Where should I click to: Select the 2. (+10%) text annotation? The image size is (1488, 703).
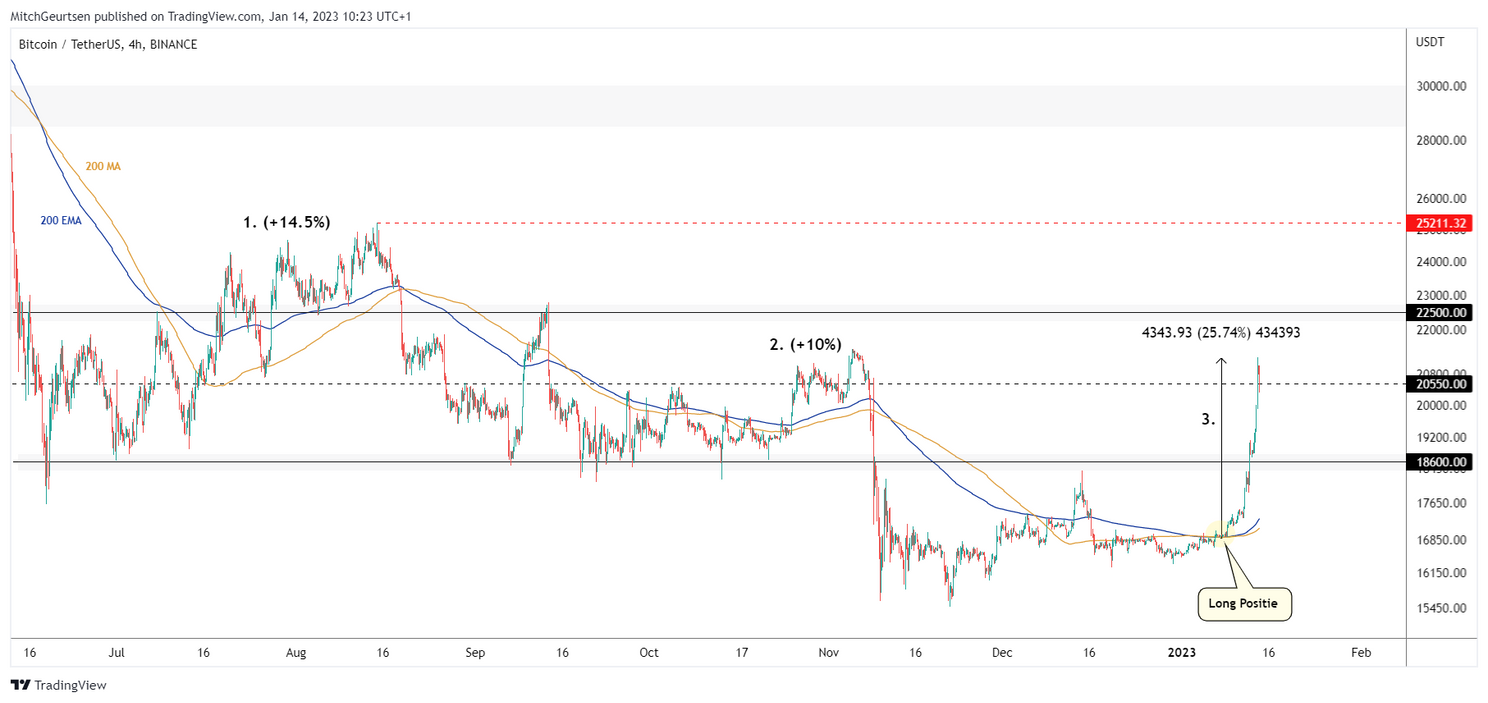pyautogui.click(x=805, y=344)
